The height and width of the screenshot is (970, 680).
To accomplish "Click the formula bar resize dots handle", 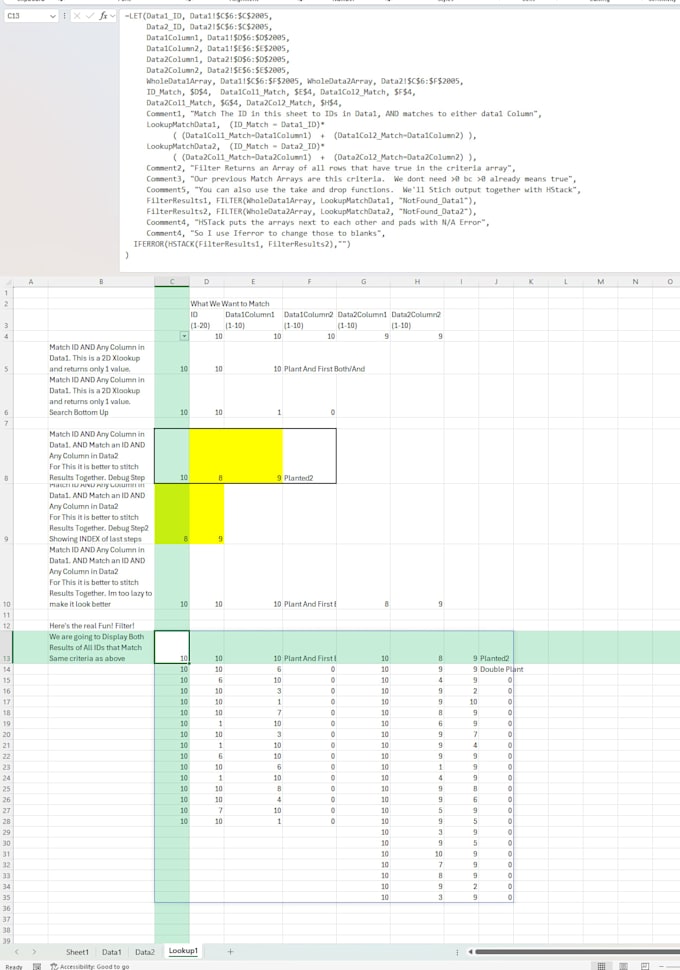I will [64, 15].
